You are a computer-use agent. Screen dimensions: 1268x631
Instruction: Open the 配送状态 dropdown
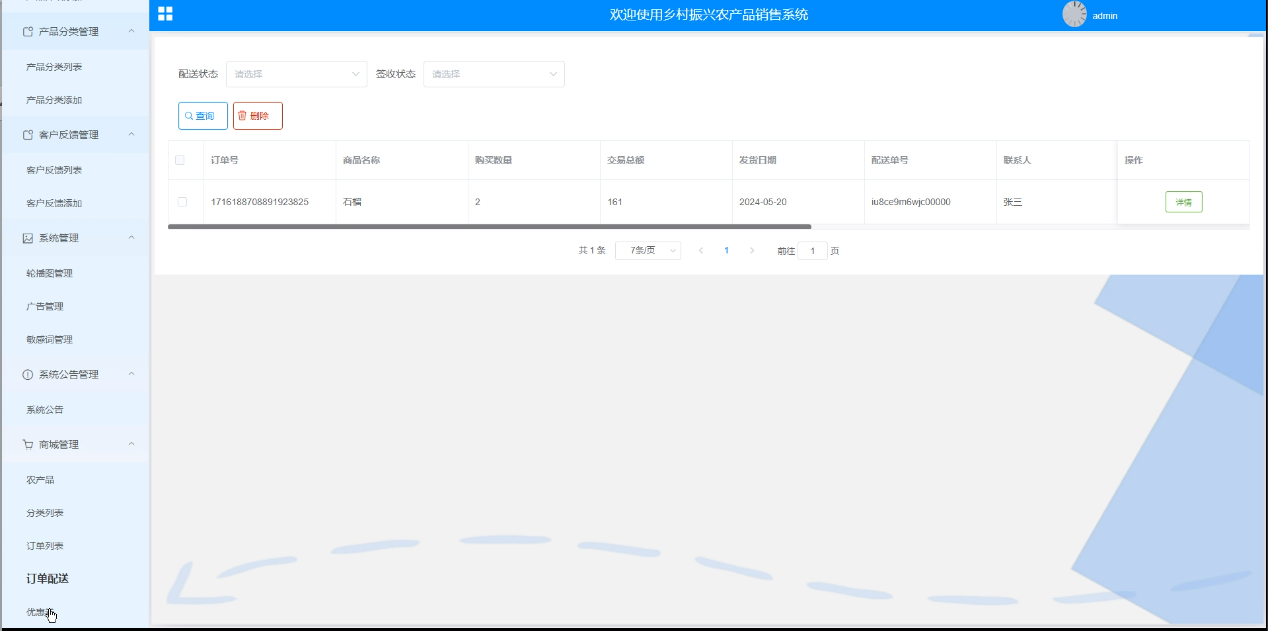pos(297,74)
